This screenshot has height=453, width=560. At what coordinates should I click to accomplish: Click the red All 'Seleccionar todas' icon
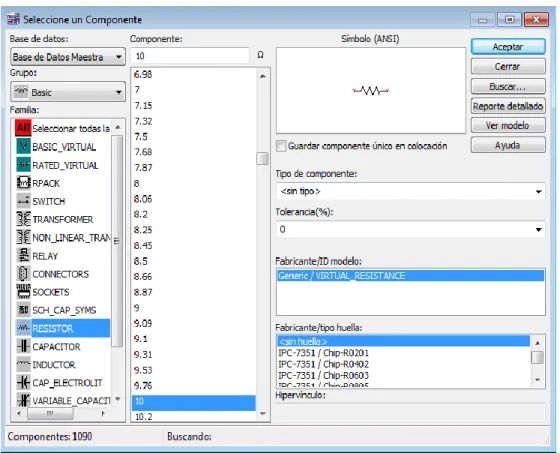click(24, 128)
